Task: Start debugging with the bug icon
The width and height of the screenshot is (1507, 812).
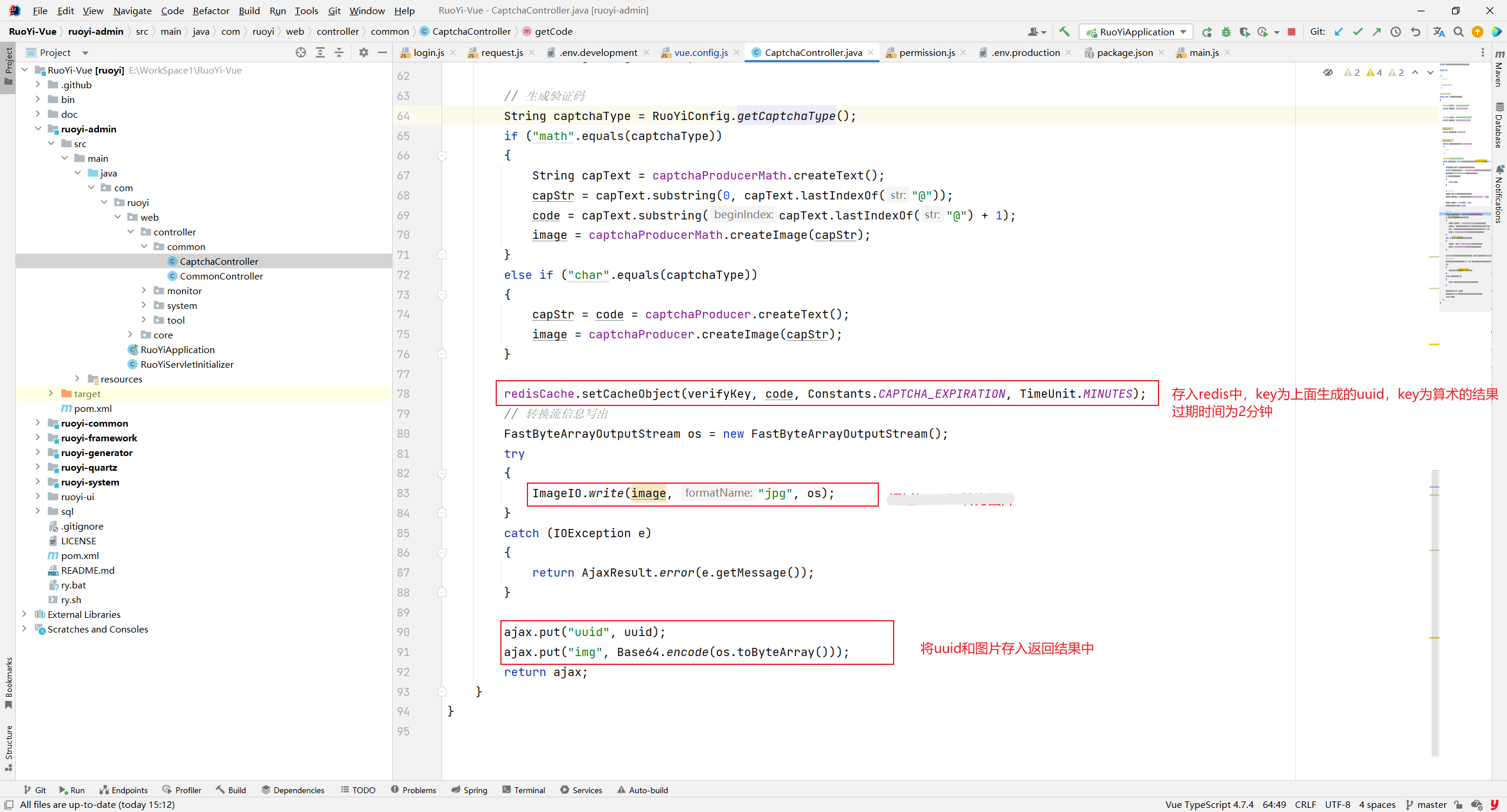Action: coord(1226,32)
